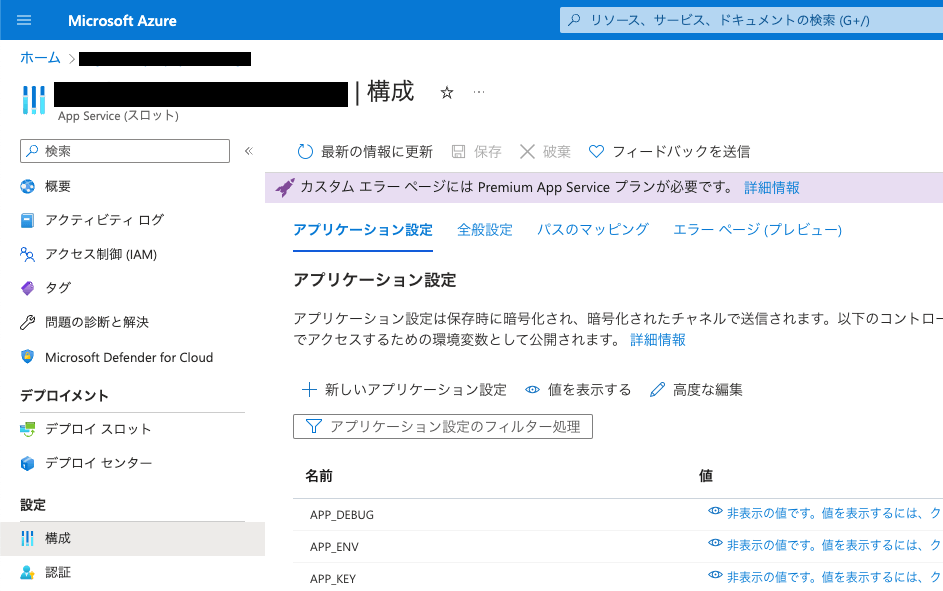
Task: Favorite this page with the star icon
Action: [x=446, y=93]
